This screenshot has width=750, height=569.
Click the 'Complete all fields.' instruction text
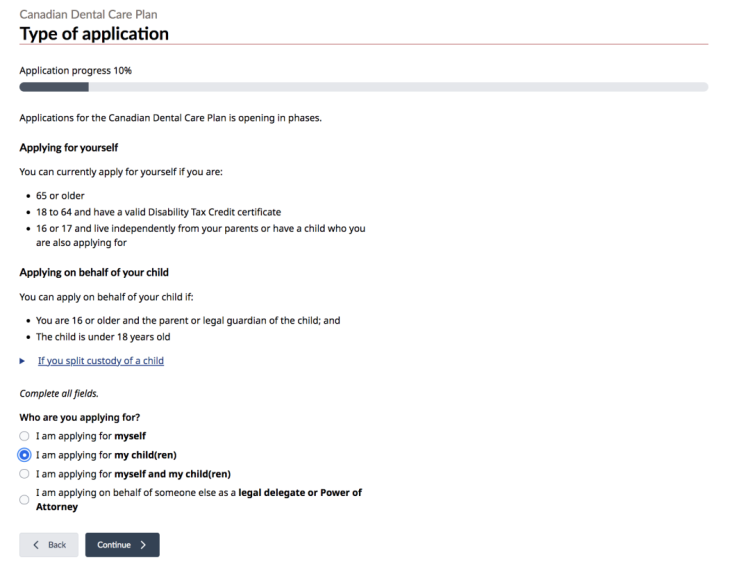point(61,394)
